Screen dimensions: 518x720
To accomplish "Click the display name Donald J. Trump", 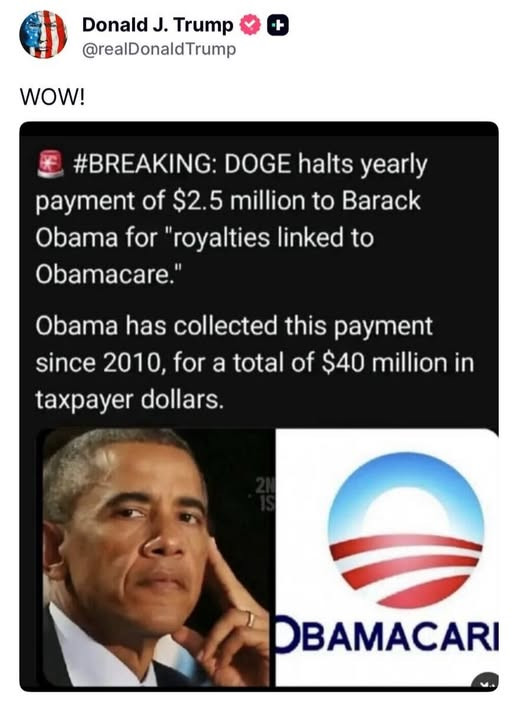I will pos(158,25).
